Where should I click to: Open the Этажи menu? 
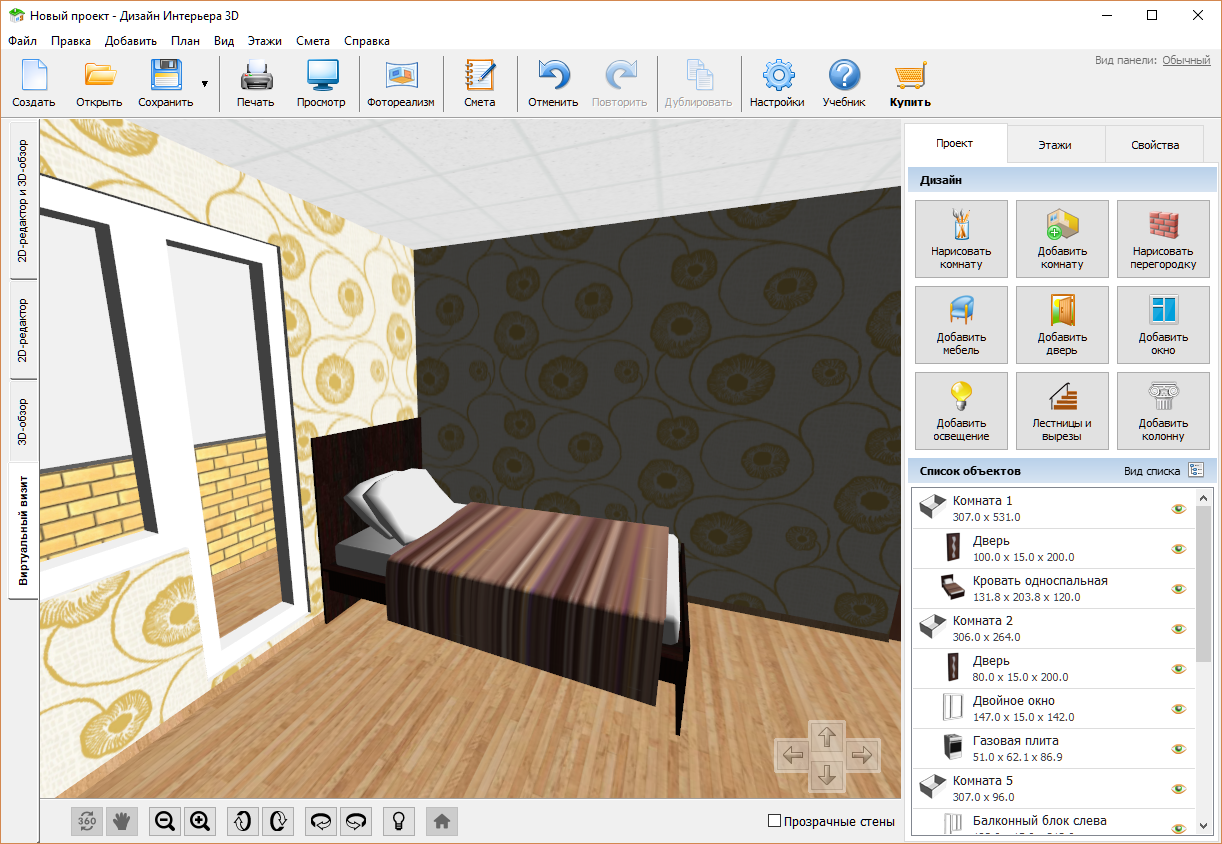264,41
